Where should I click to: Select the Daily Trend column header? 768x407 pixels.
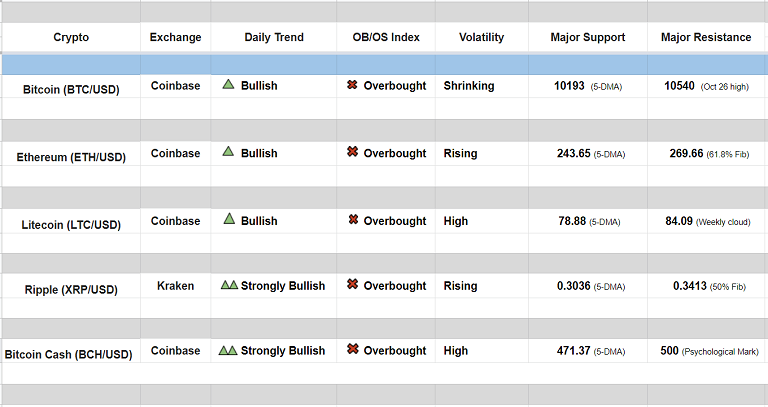click(273, 38)
